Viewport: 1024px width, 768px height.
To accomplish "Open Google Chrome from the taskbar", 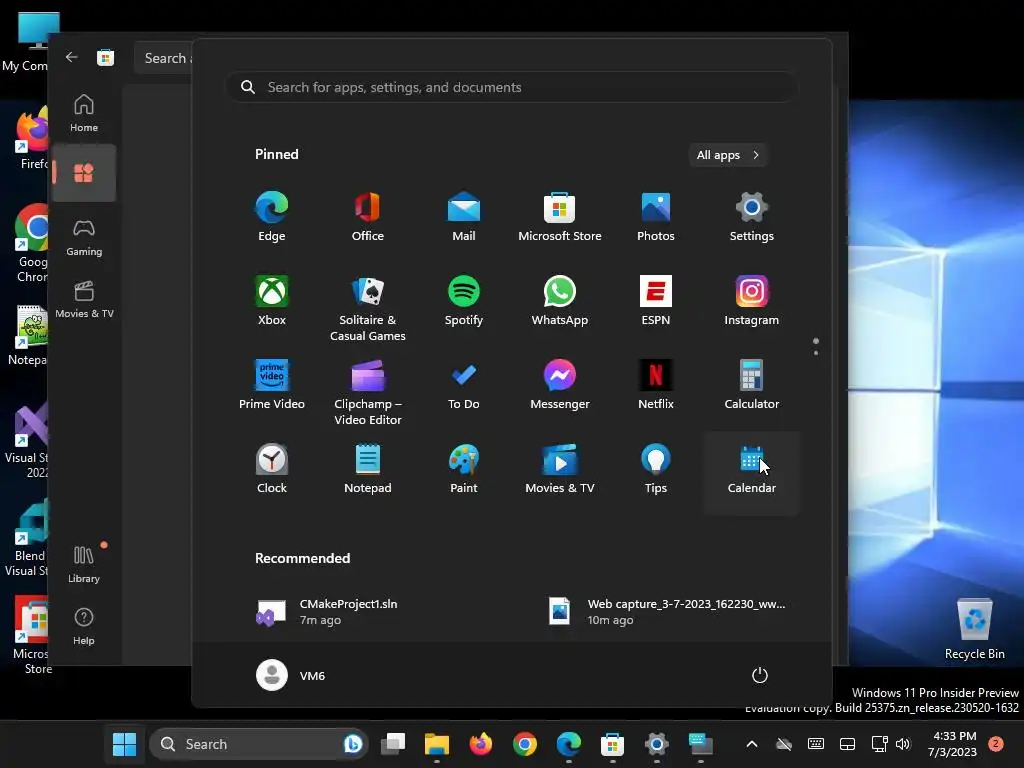I will click(524, 744).
